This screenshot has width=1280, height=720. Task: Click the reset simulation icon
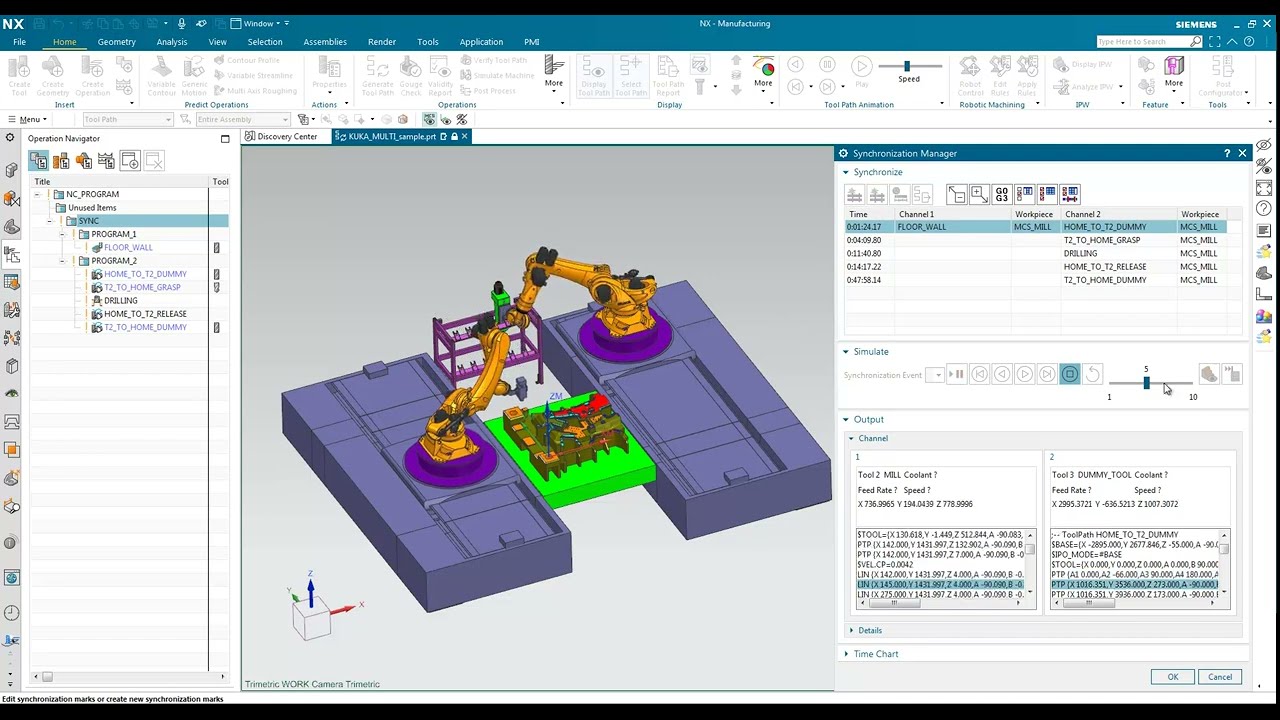coord(1093,374)
